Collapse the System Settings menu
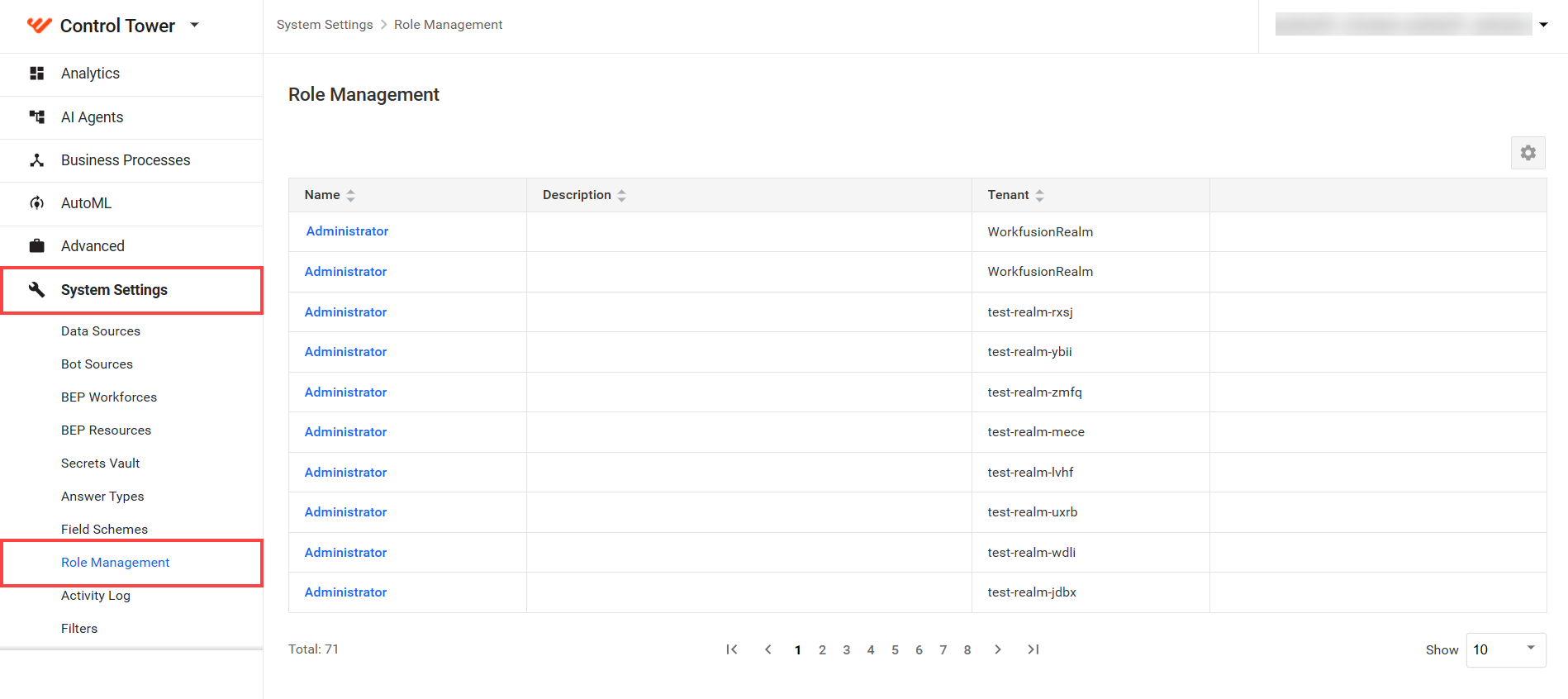The height and width of the screenshot is (699, 1568). point(131,290)
